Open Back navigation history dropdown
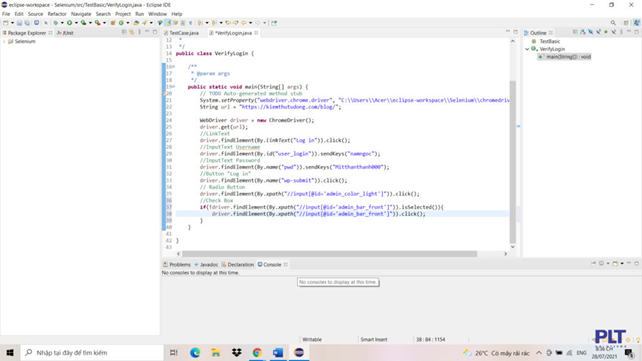Viewport: 642px width, 361px height. point(251,23)
